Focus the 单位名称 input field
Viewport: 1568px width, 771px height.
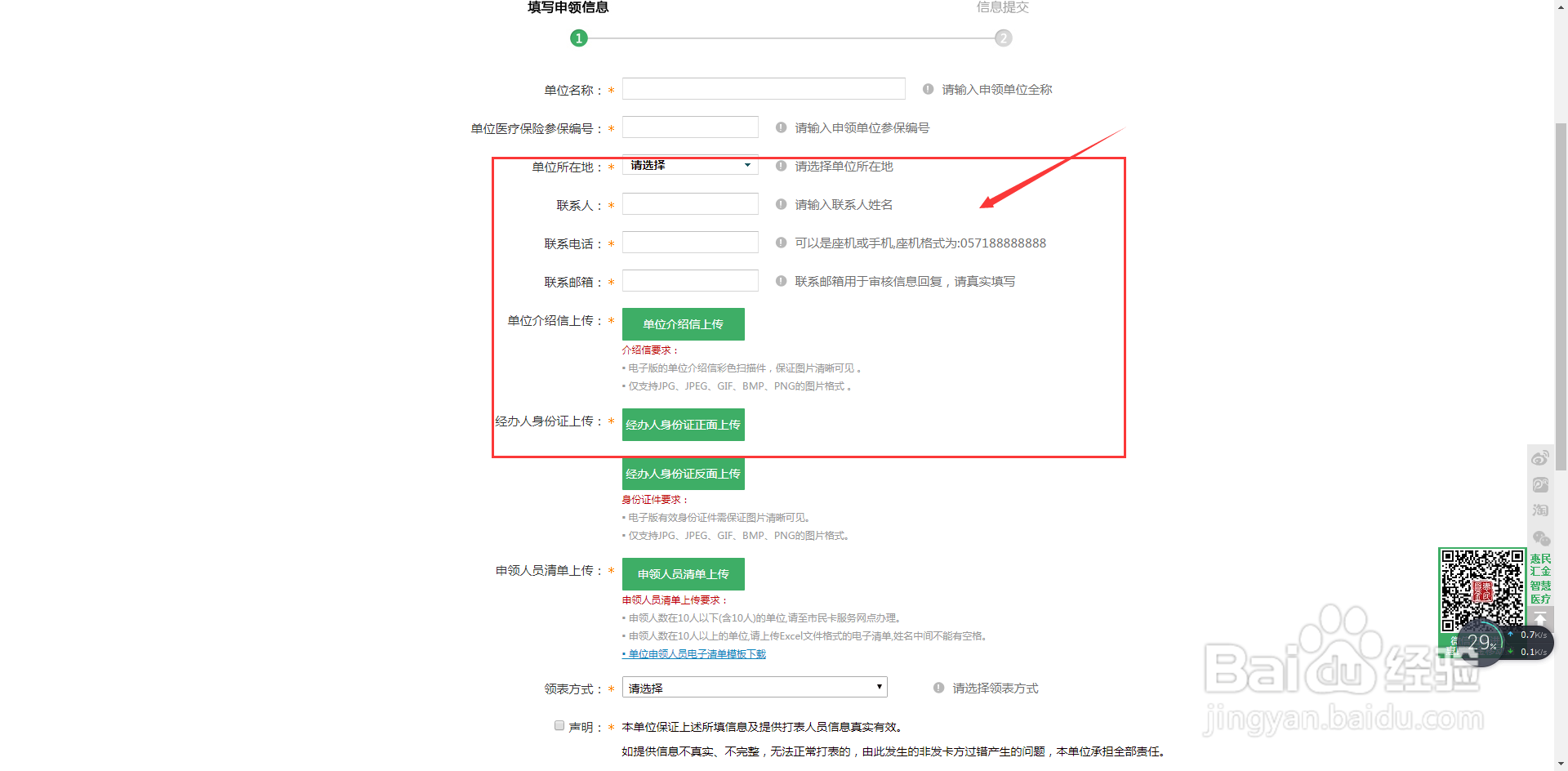(764, 88)
